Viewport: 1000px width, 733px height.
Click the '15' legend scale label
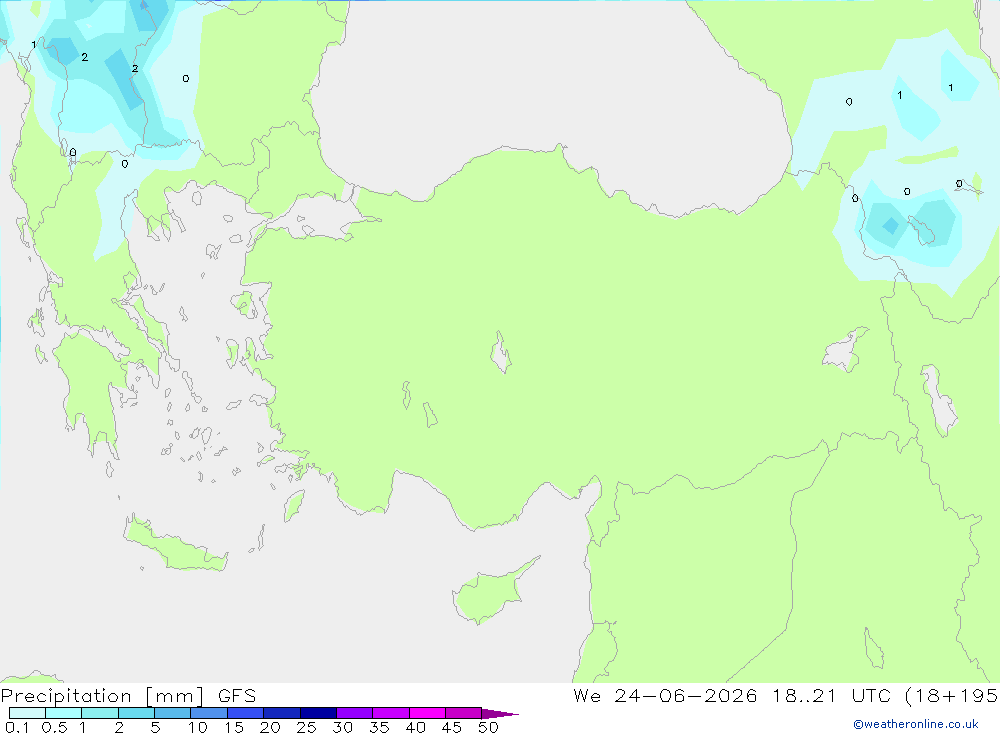click(234, 727)
